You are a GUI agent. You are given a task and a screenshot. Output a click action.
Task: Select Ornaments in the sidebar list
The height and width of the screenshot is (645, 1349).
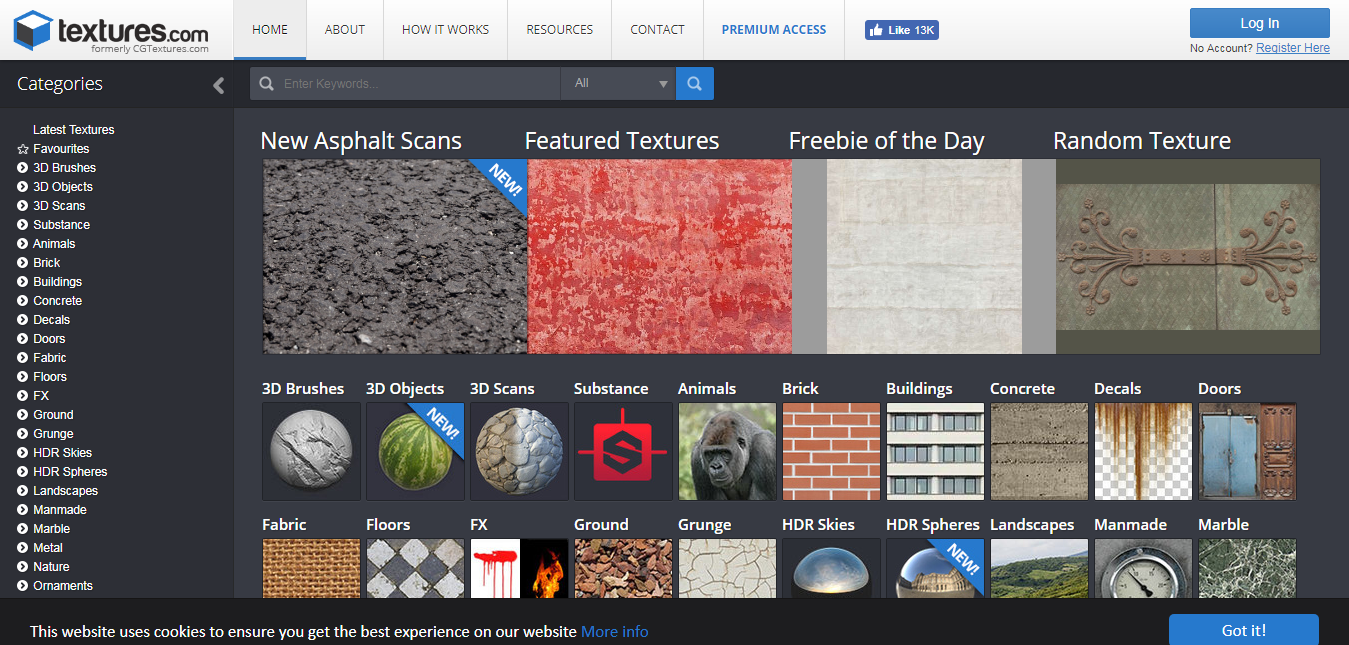point(63,586)
